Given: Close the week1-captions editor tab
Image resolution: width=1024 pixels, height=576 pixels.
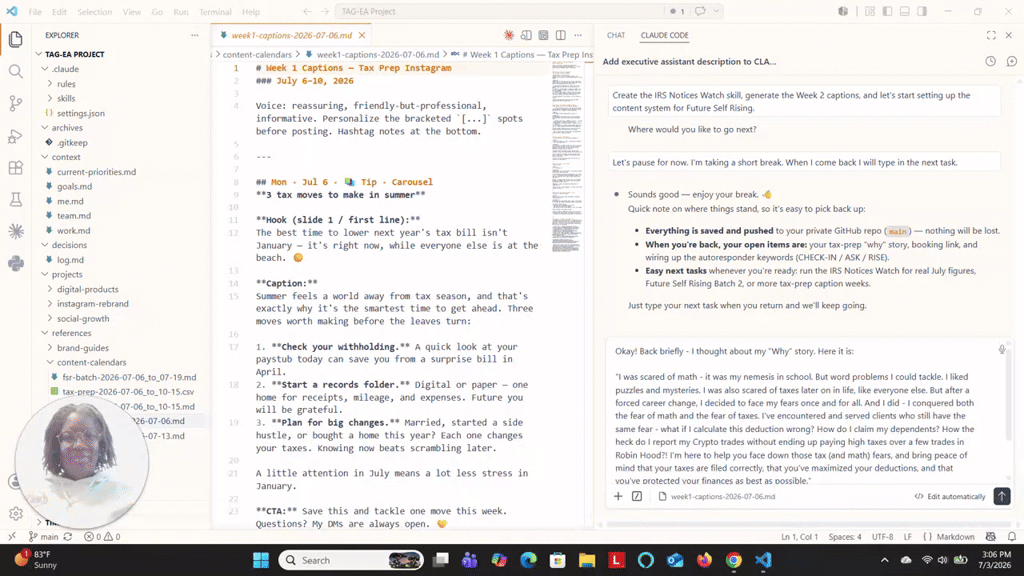Looking at the screenshot, I should 362,35.
